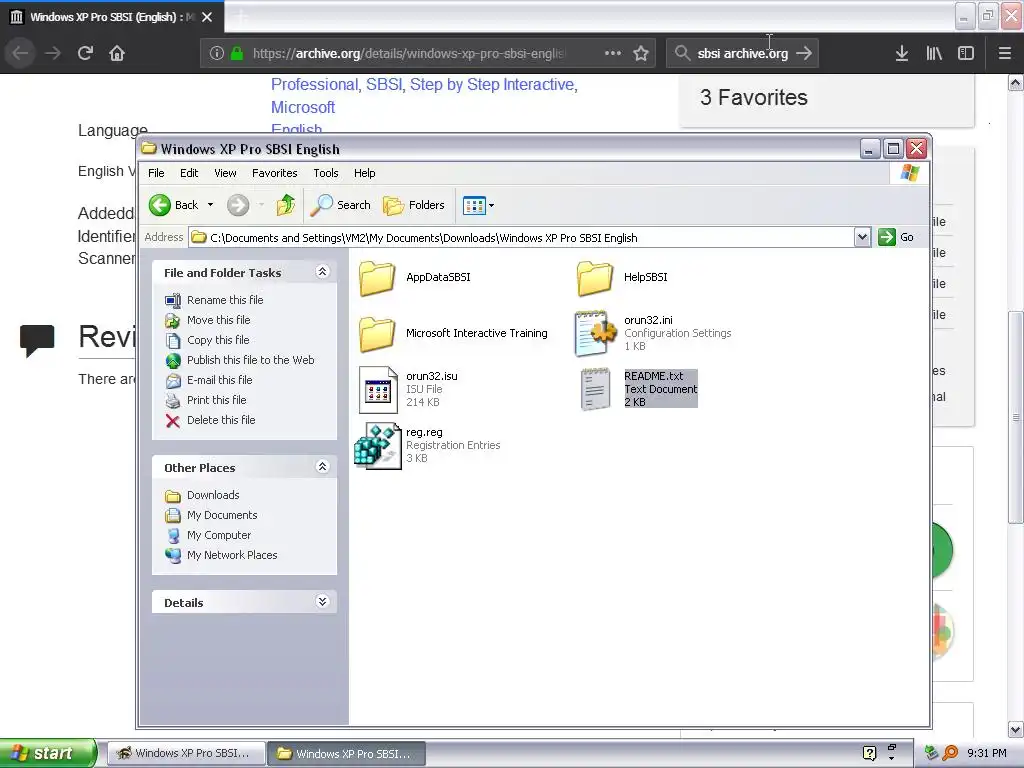Select the AppDataSBSI folder
Viewport: 1024px width, 768px height.
tap(415, 278)
